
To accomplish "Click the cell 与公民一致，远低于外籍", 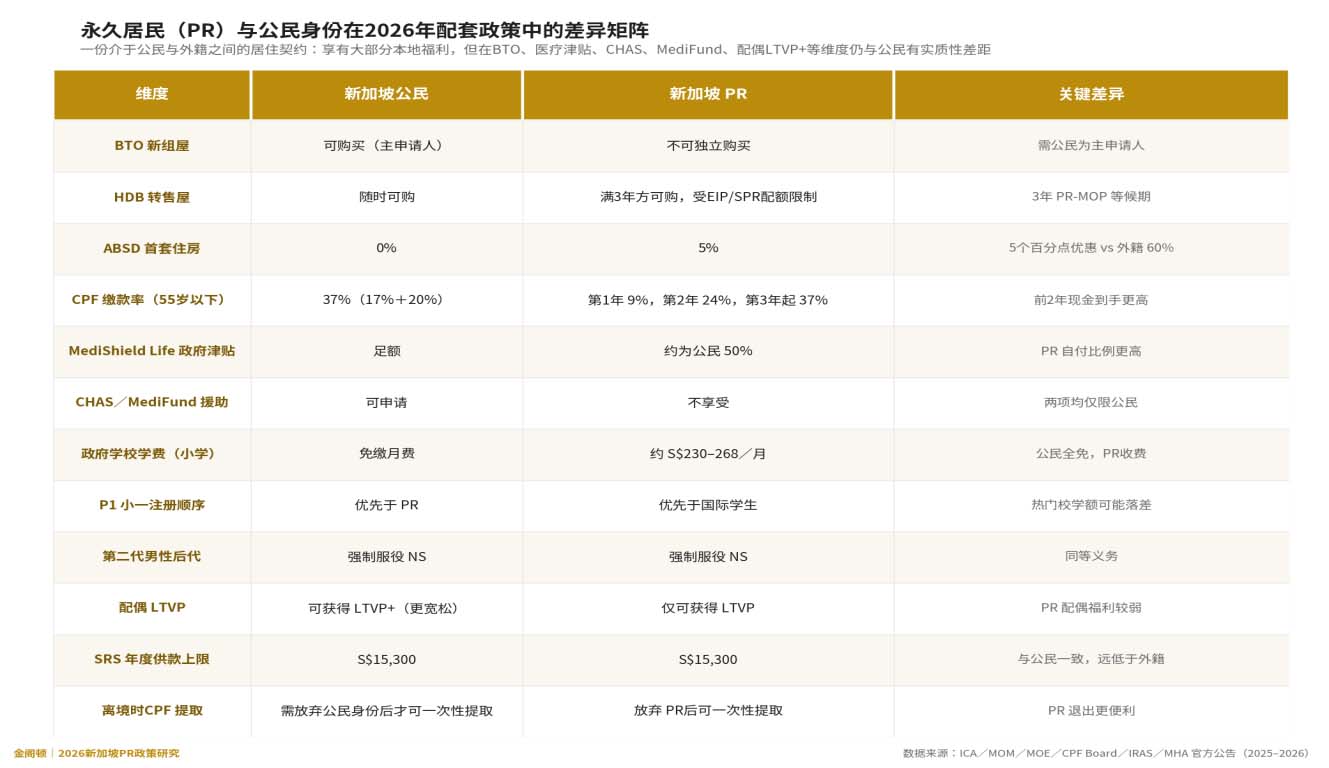I will coord(1091,659).
